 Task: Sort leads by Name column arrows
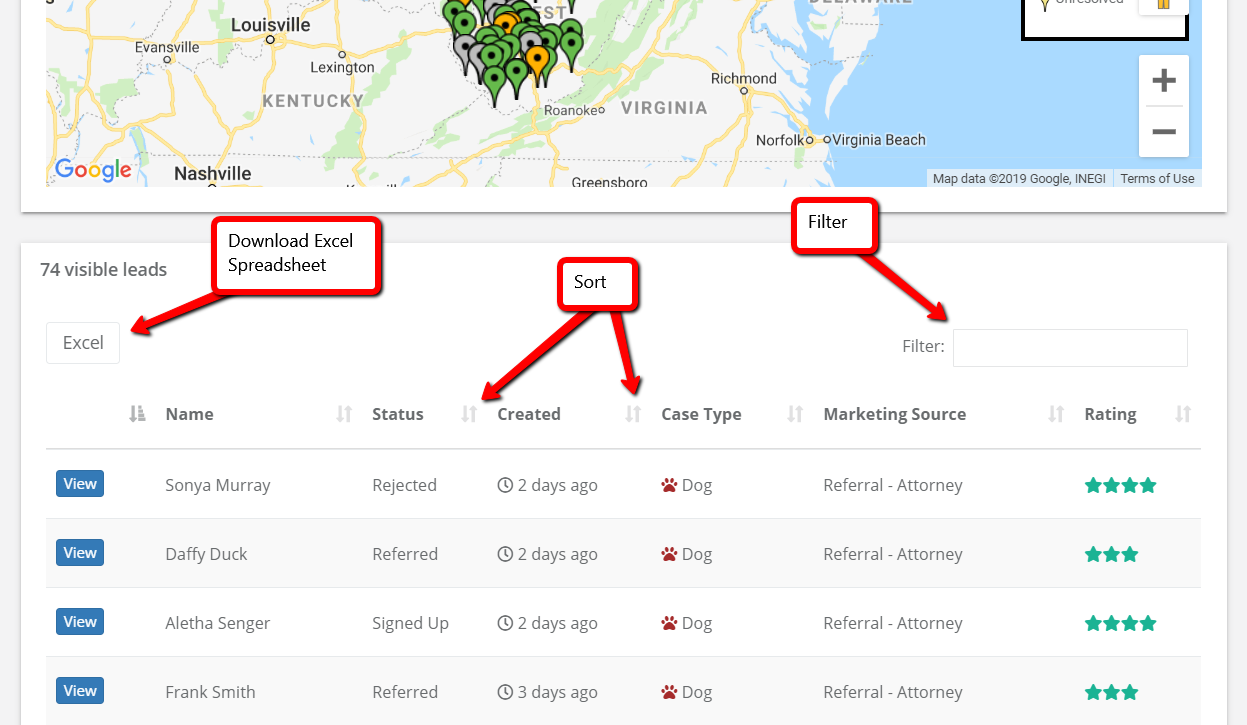(x=344, y=414)
